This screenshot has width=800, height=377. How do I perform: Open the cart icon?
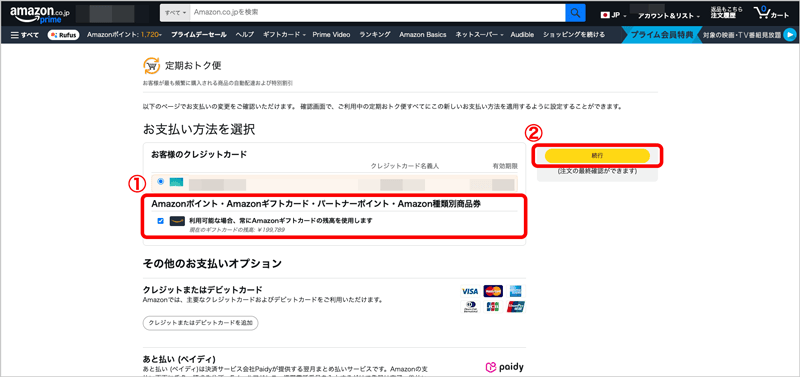pos(772,14)
